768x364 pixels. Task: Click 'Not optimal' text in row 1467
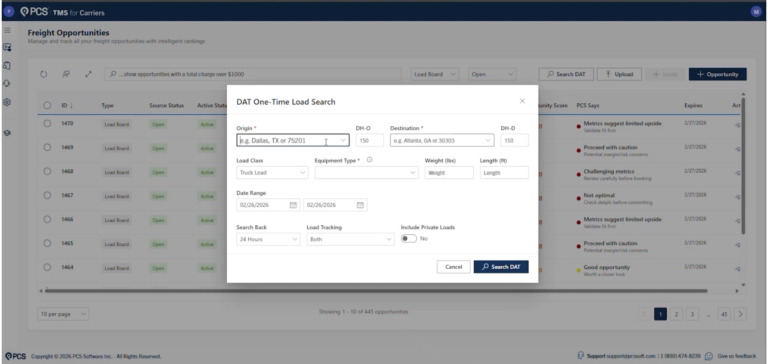pos(599,195)
